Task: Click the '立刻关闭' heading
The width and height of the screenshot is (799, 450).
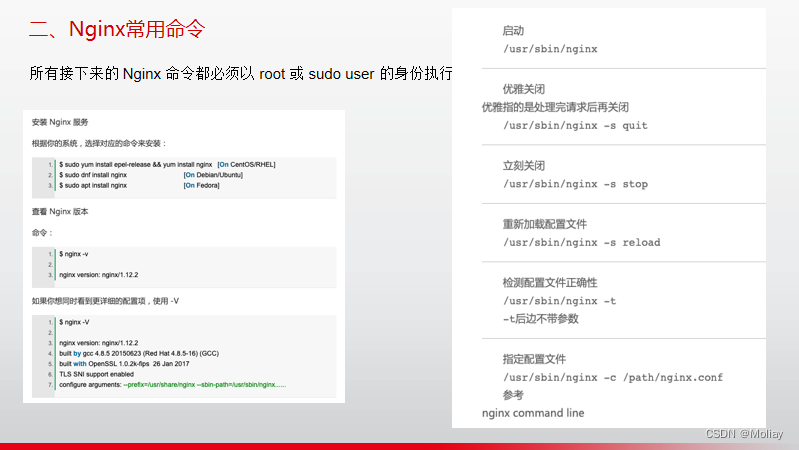Action: tap(524, 166)
